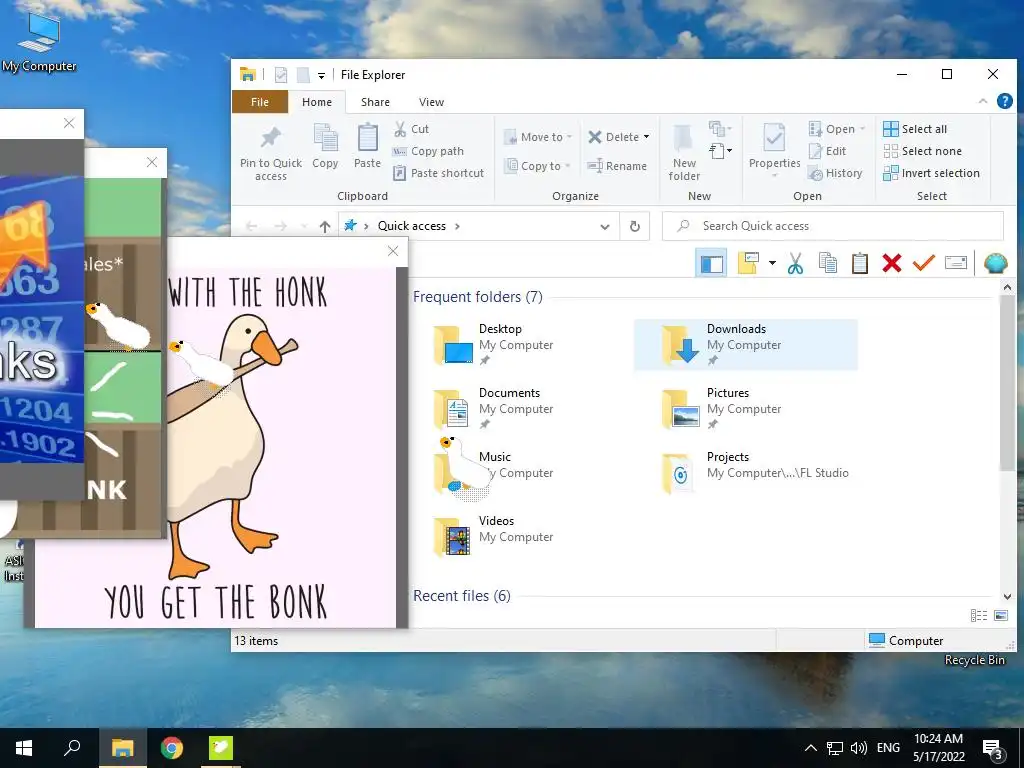This screenshot has height=768, width=1024.
Task: Click Paste shortcut in Clipboard group
Action: pyautogui.click(x=438, y=173)
